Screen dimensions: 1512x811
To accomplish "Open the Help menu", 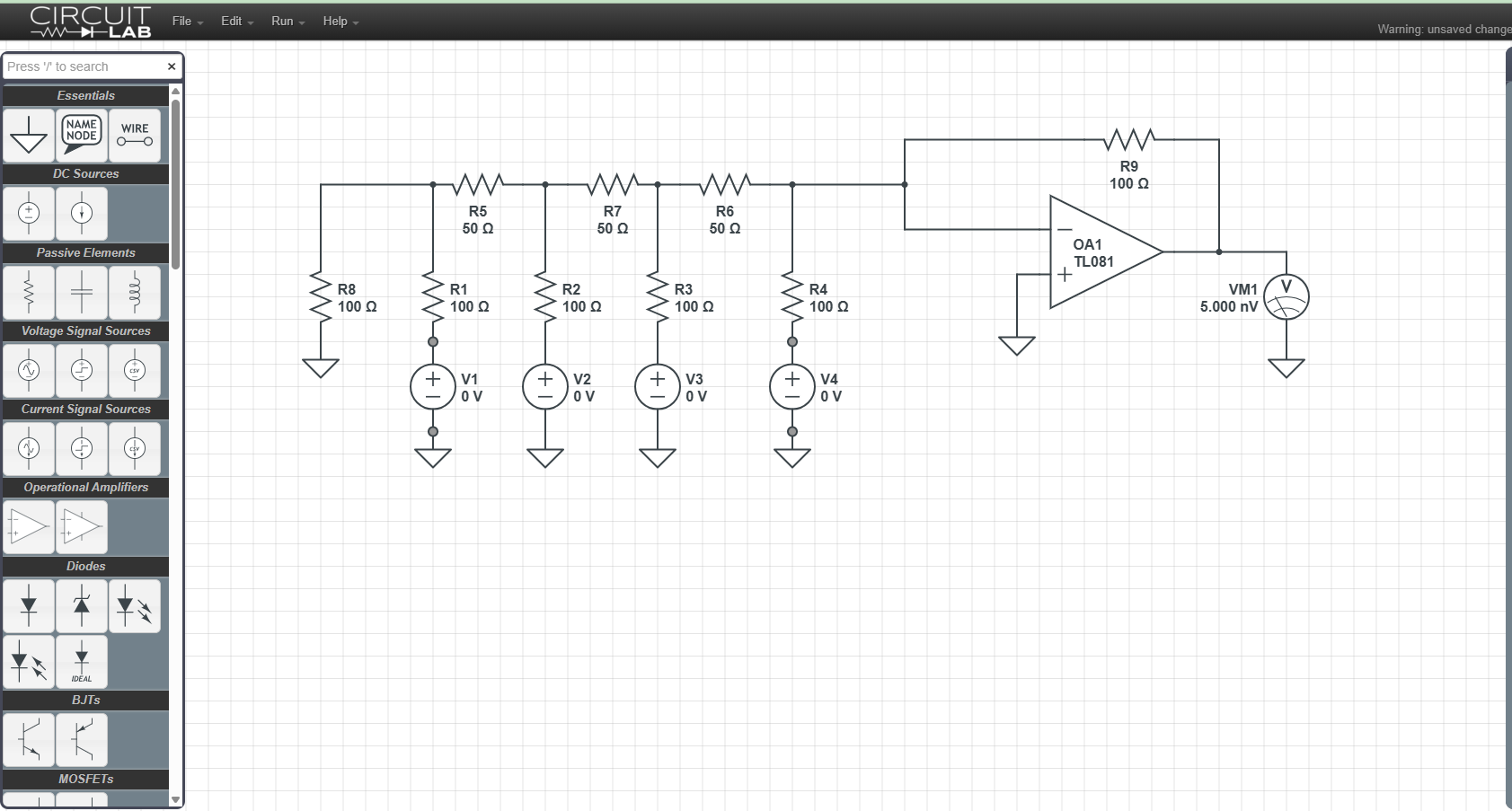I will 340,21.
